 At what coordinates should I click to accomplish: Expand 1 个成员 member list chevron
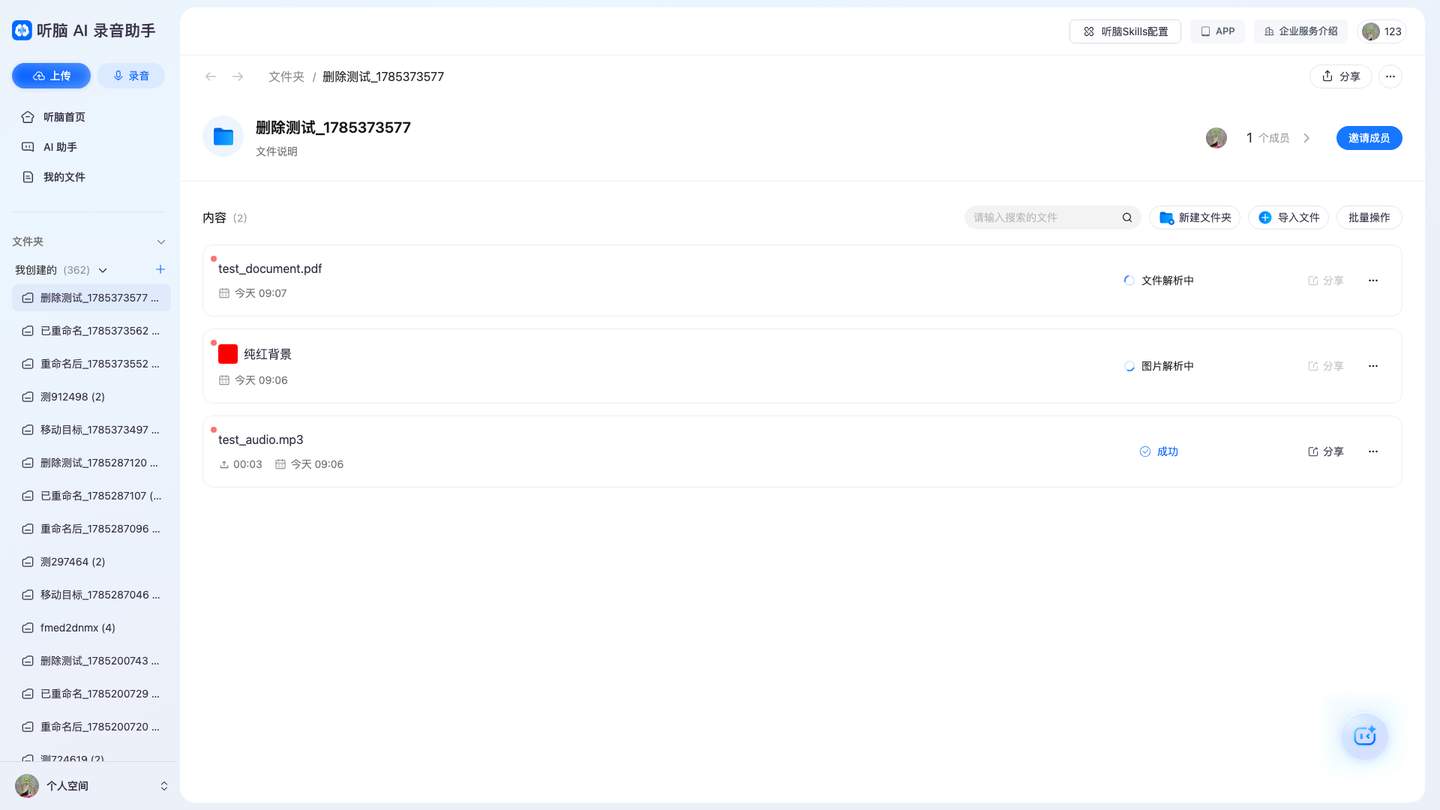(1306, 138)
